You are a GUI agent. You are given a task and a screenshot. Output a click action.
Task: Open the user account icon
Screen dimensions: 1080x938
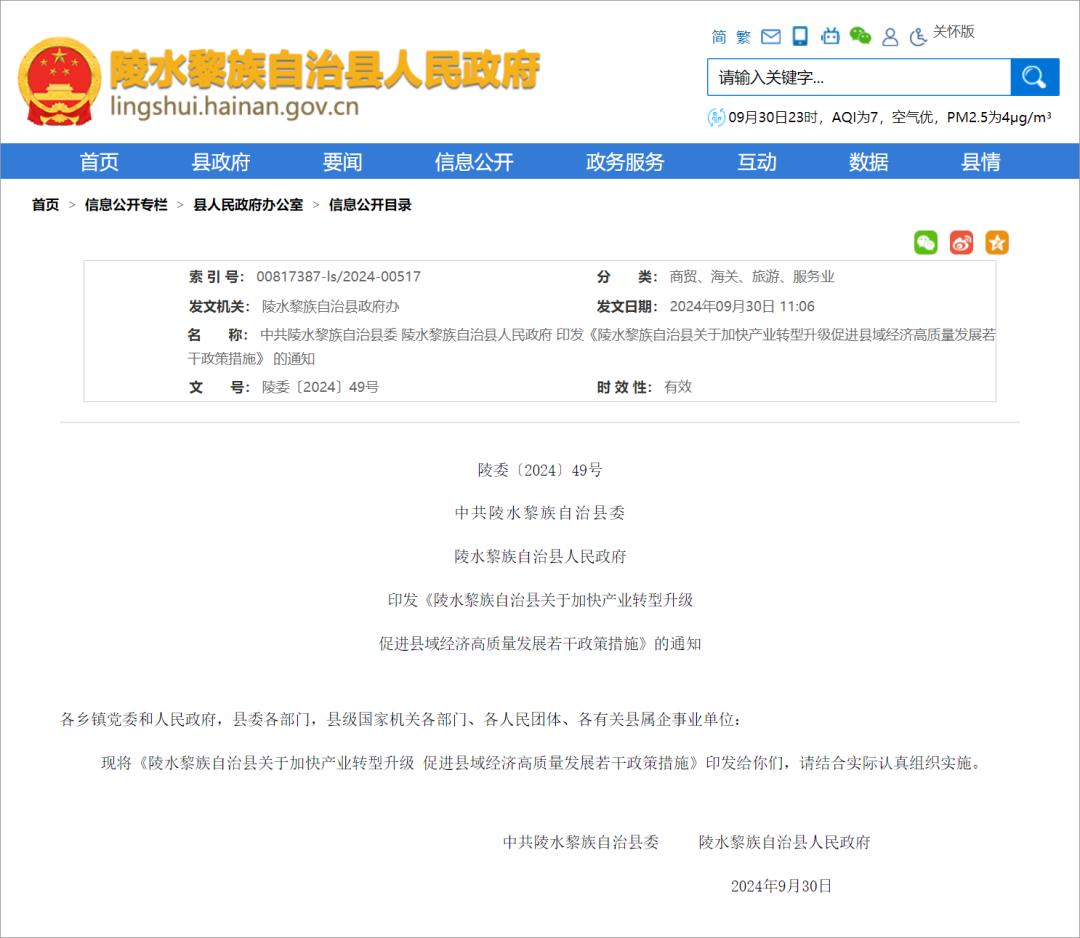(890, 37)
